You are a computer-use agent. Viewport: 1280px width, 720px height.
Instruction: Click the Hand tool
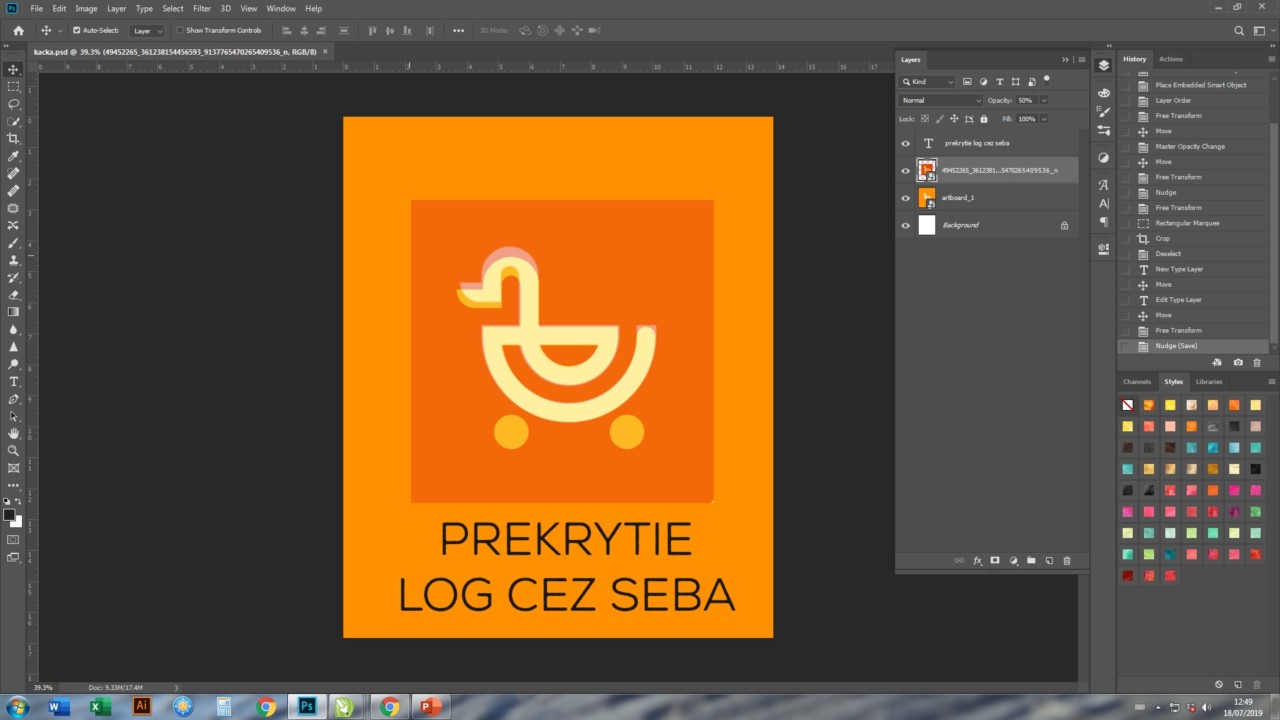[x=14, y=433]
